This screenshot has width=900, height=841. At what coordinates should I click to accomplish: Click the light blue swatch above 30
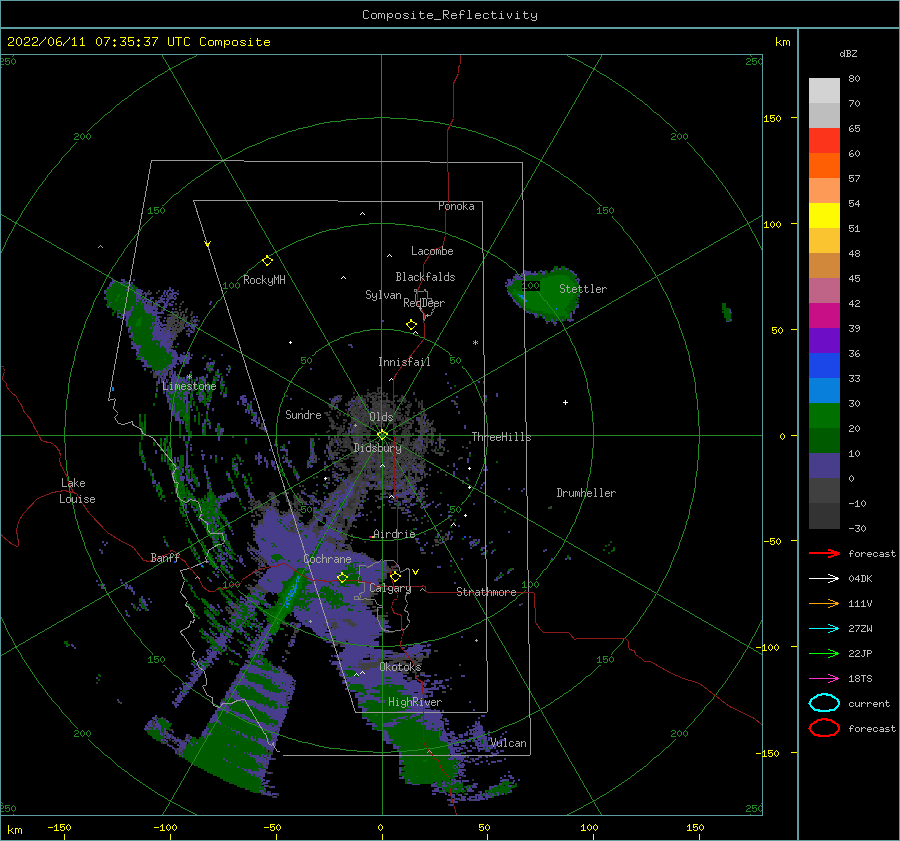pos(824,390)
